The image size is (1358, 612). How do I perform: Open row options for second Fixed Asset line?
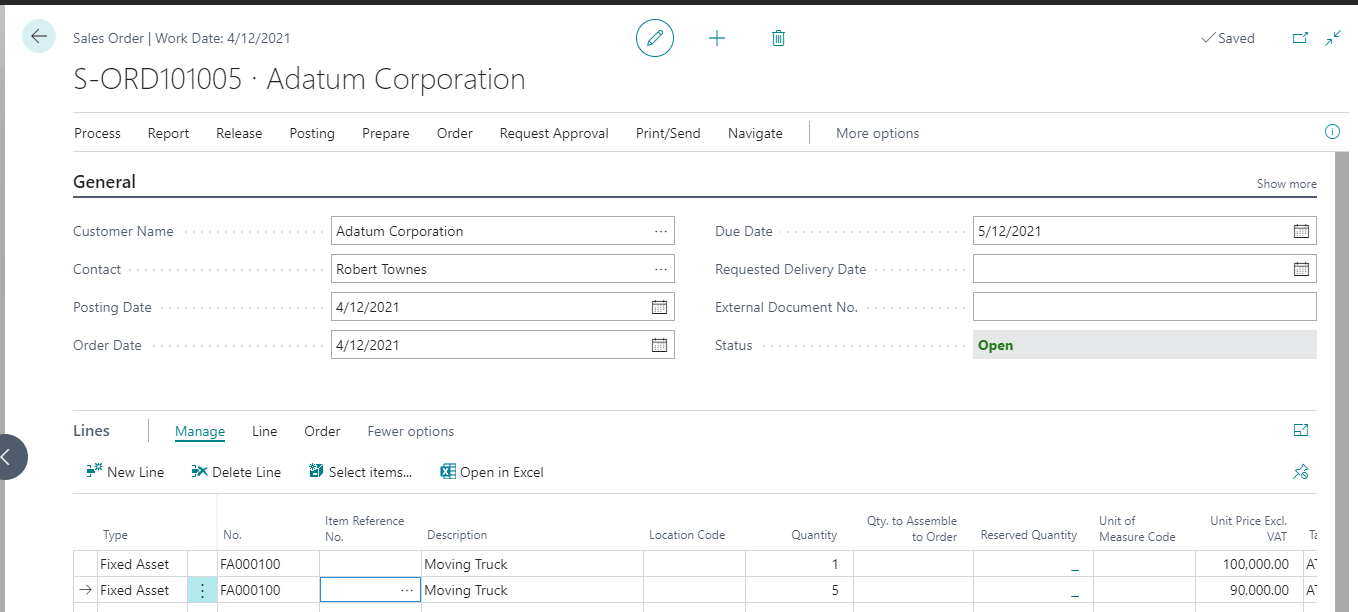(202, 590)
